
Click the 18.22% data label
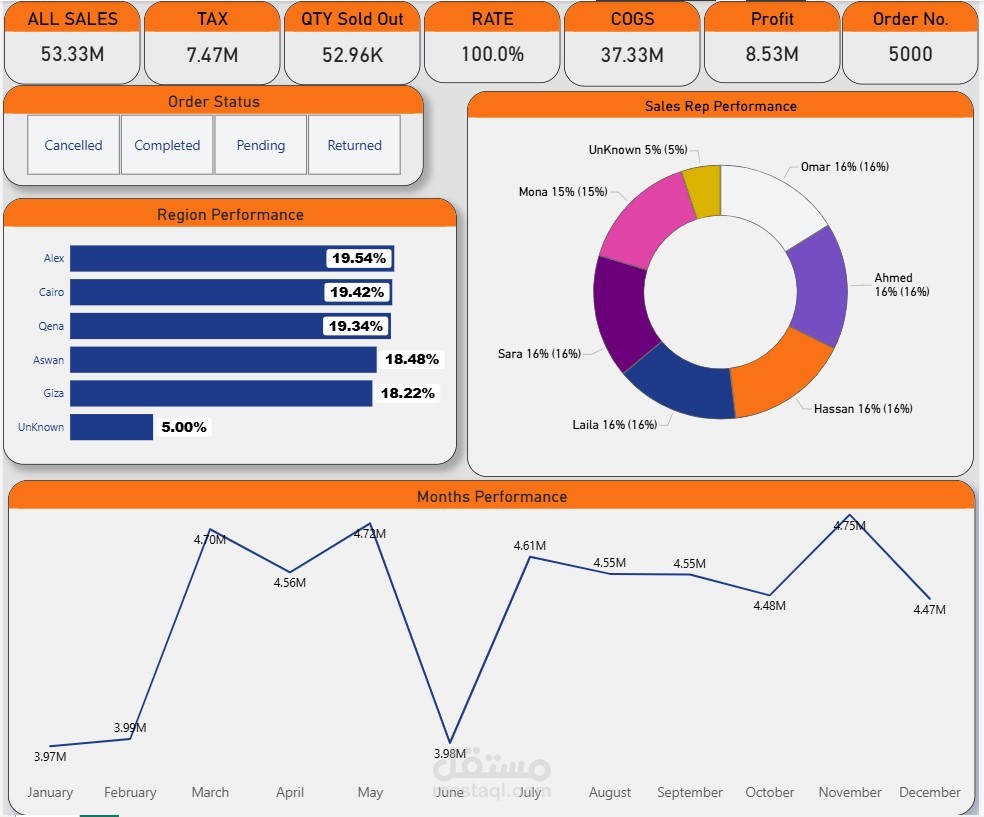408,393
